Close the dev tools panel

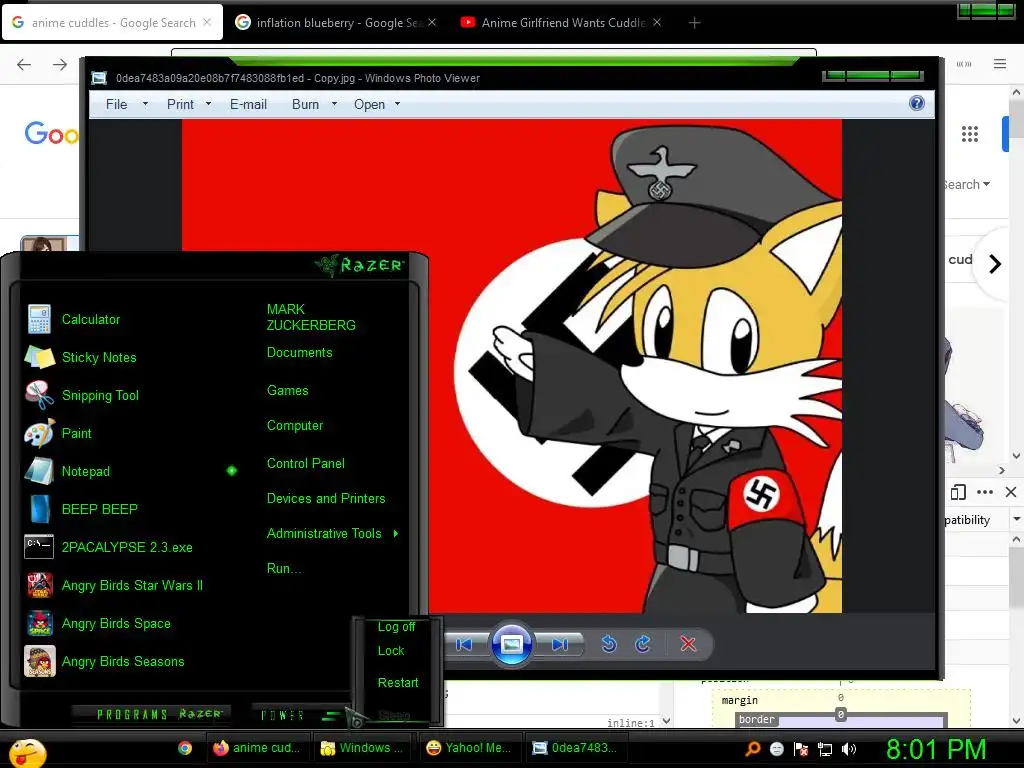pos(1011,492)
